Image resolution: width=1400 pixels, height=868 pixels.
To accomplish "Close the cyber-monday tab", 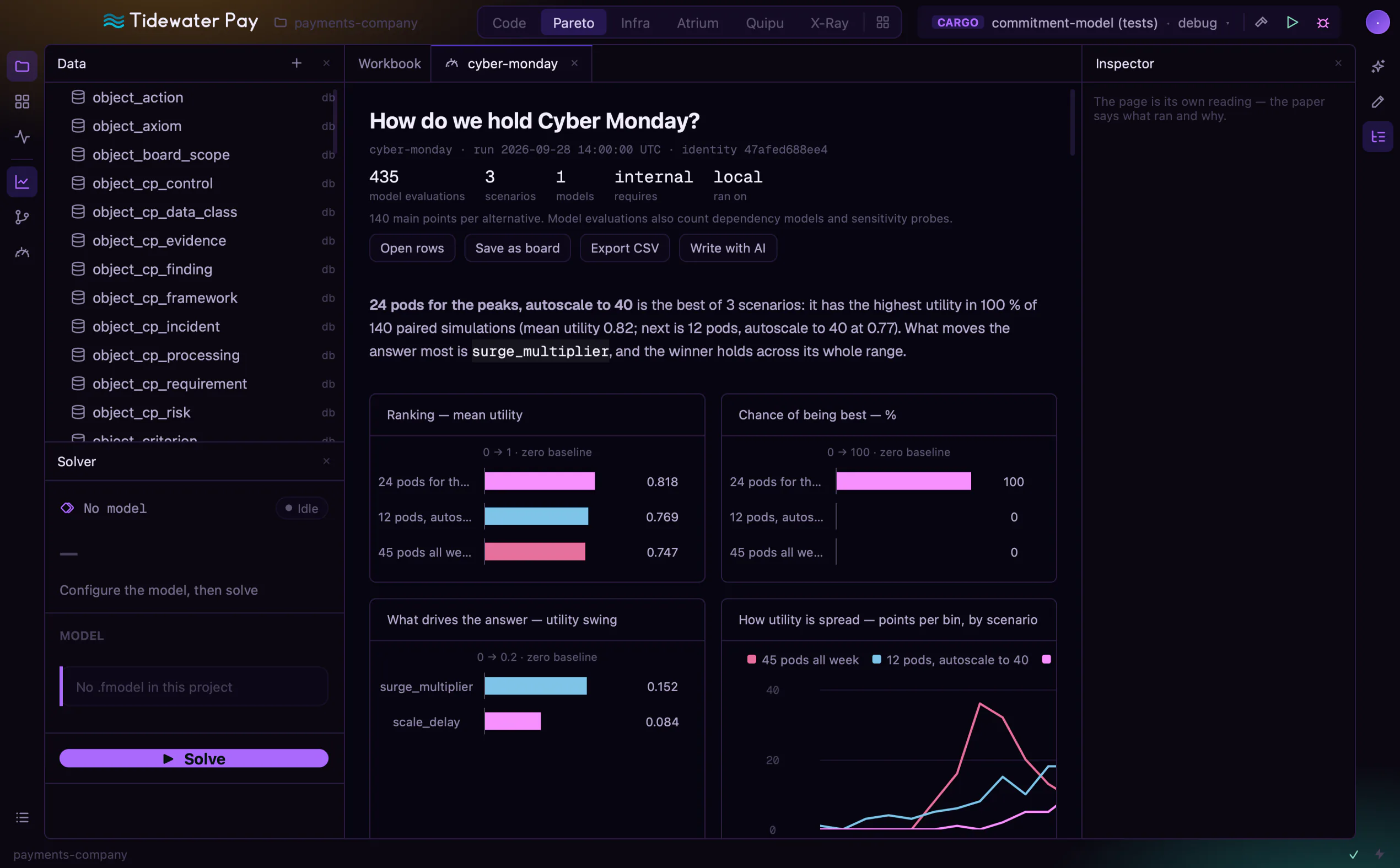I will pyautogui.click(x=574, y=63).
